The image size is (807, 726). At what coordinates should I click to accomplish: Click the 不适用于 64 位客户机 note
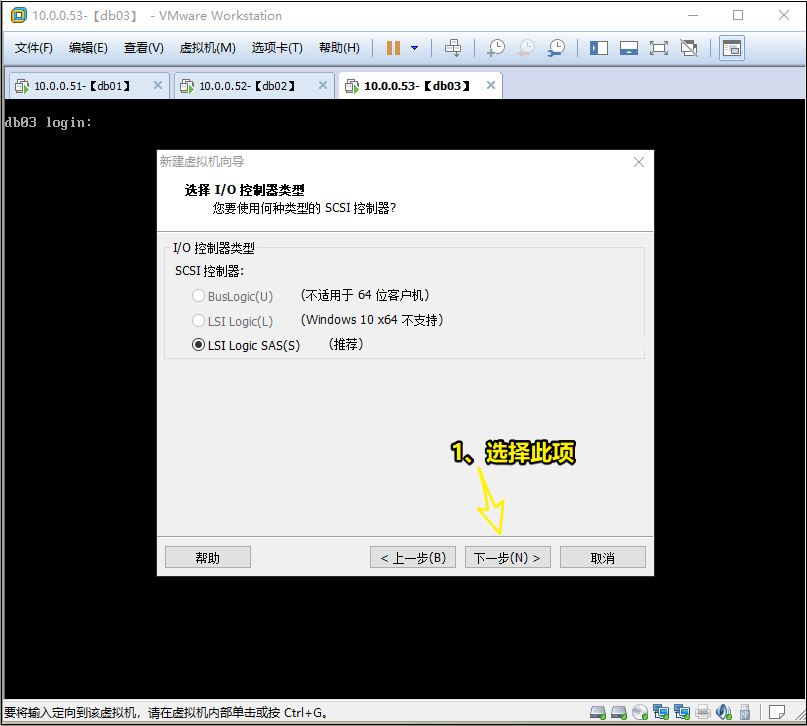(x=365, y=295)
